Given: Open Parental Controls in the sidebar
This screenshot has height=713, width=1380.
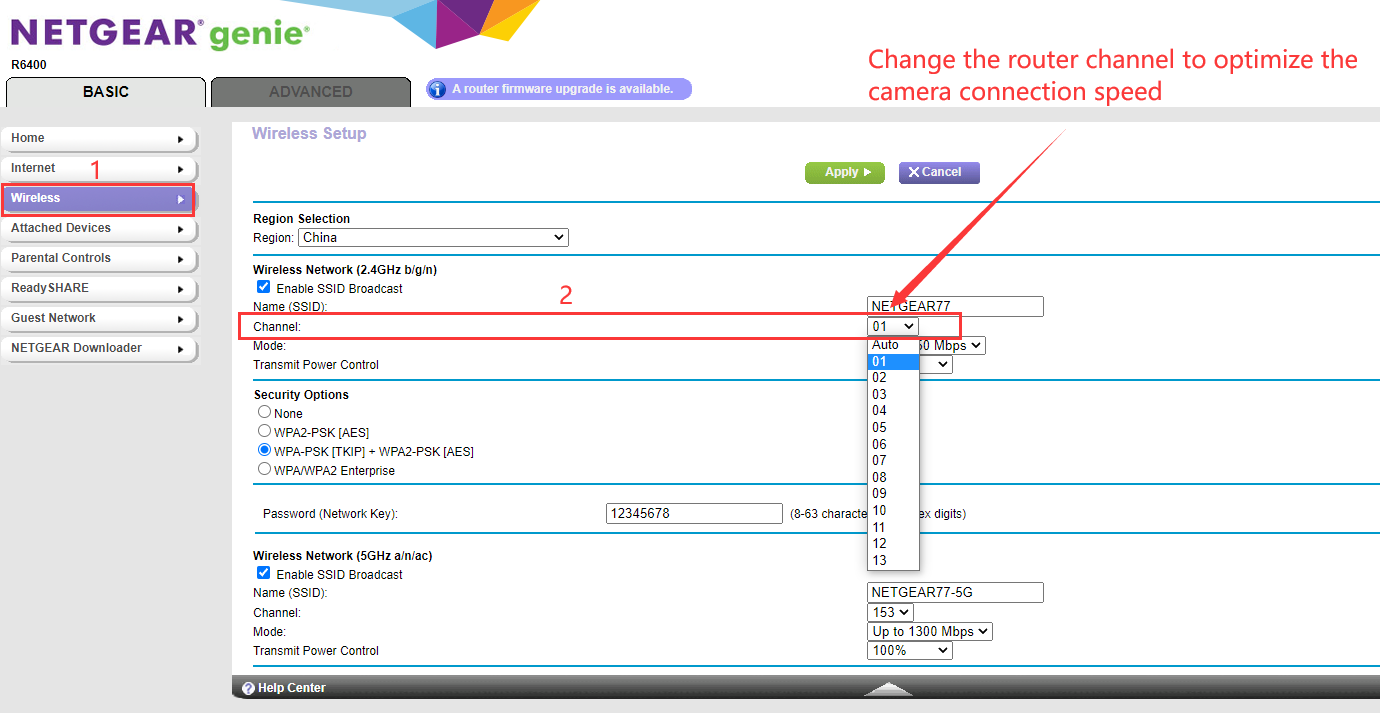Looking at the screenshot, I should [x=99, y=259].
